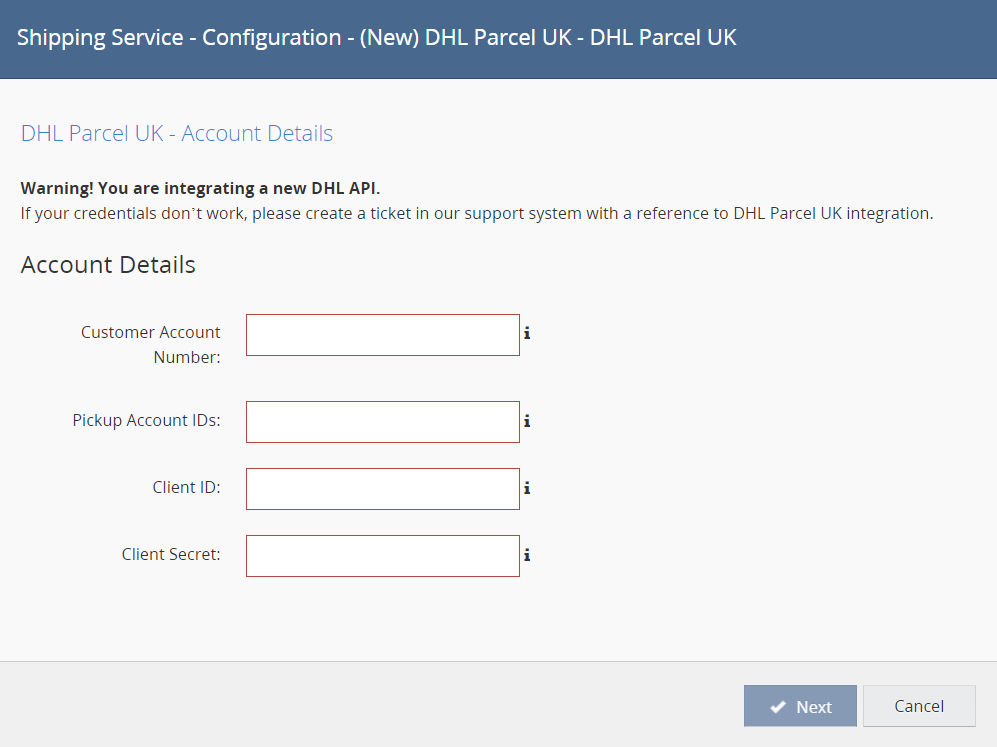Click the Customer Account Number label

point(151,344)
